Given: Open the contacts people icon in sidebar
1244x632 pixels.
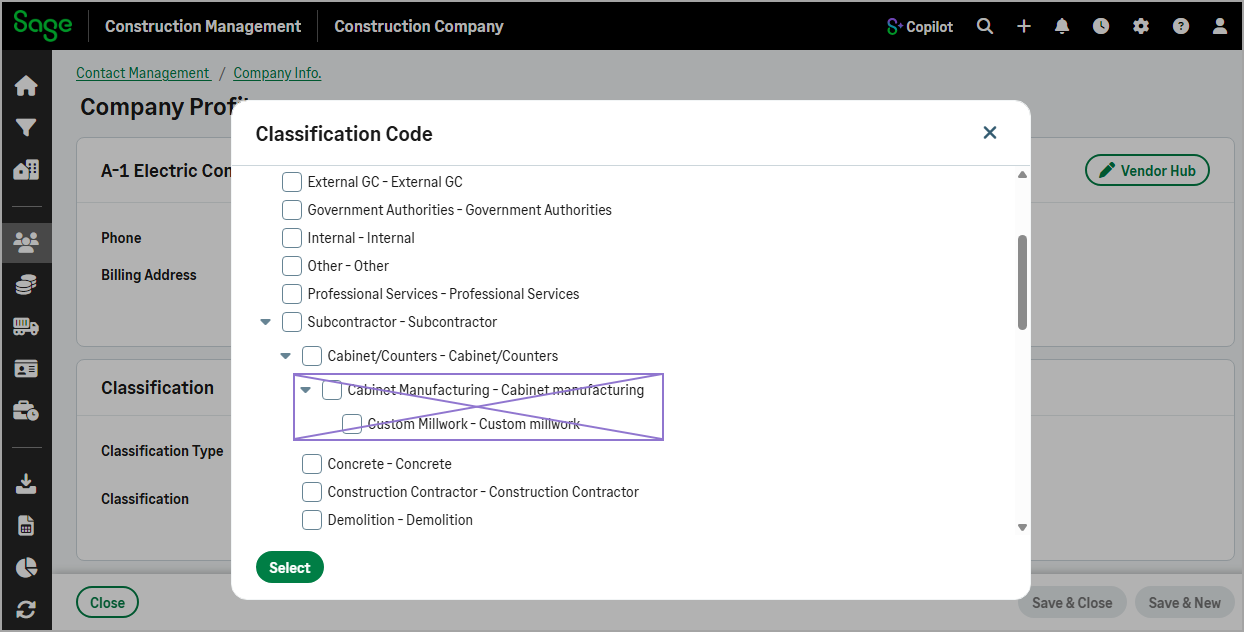Looking at the screenshot, I should click(26, 242).
